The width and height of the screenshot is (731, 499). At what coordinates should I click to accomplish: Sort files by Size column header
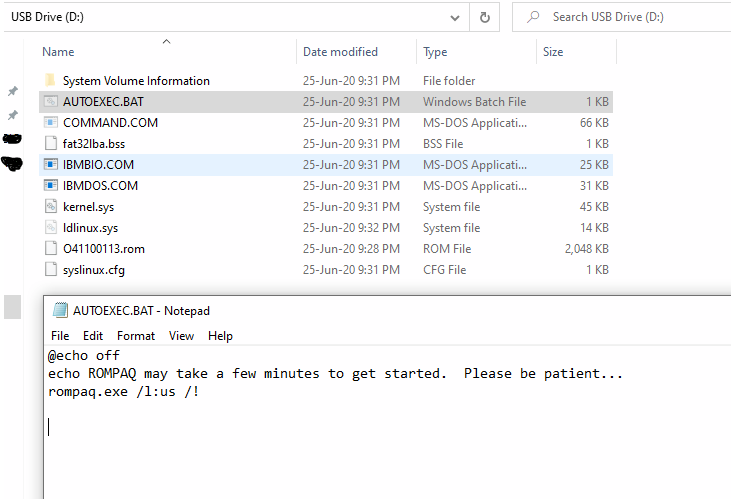553,52
